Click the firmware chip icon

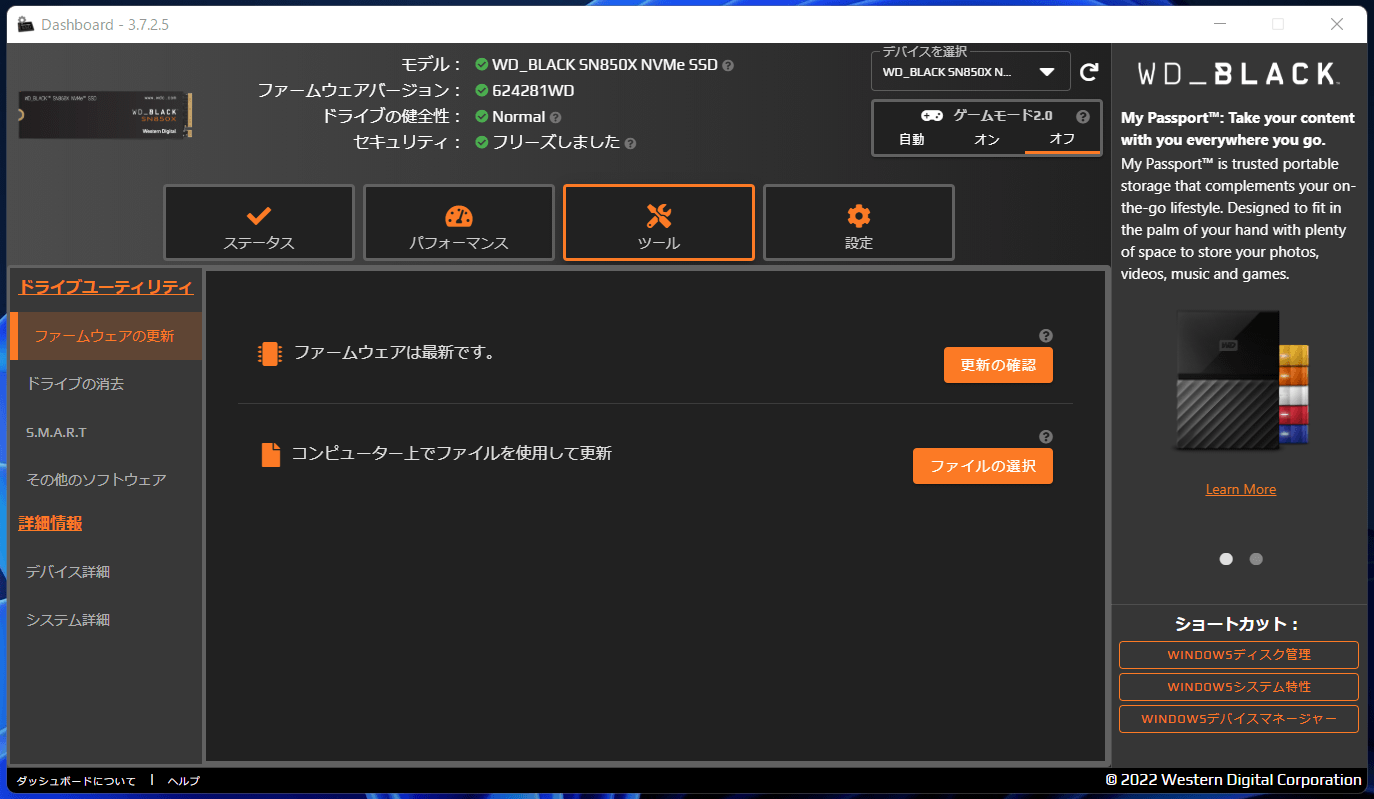[x=269, y=353]
